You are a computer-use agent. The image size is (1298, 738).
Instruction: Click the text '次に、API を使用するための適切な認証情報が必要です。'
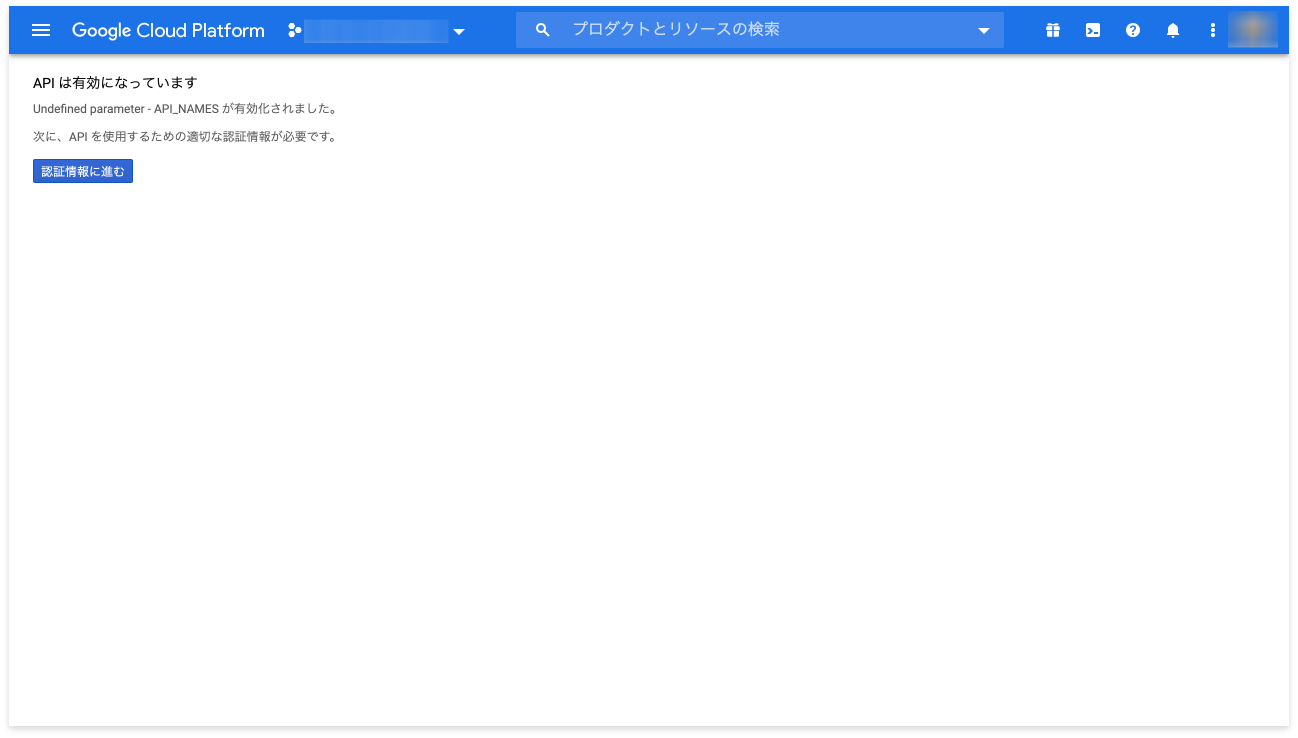click(x=185, y=136)
